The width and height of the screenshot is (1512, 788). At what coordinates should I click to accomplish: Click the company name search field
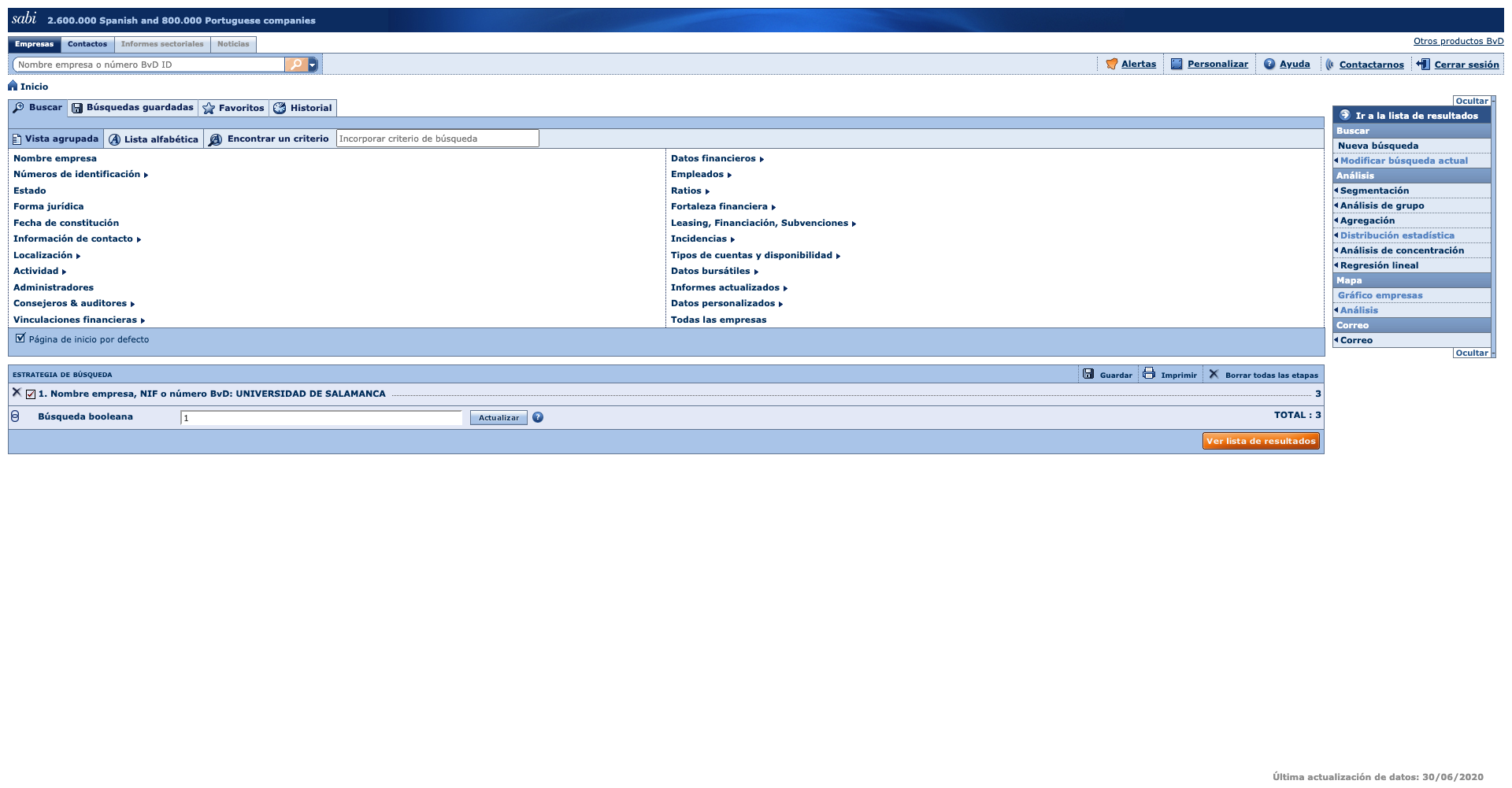click(x=150, y=65)
